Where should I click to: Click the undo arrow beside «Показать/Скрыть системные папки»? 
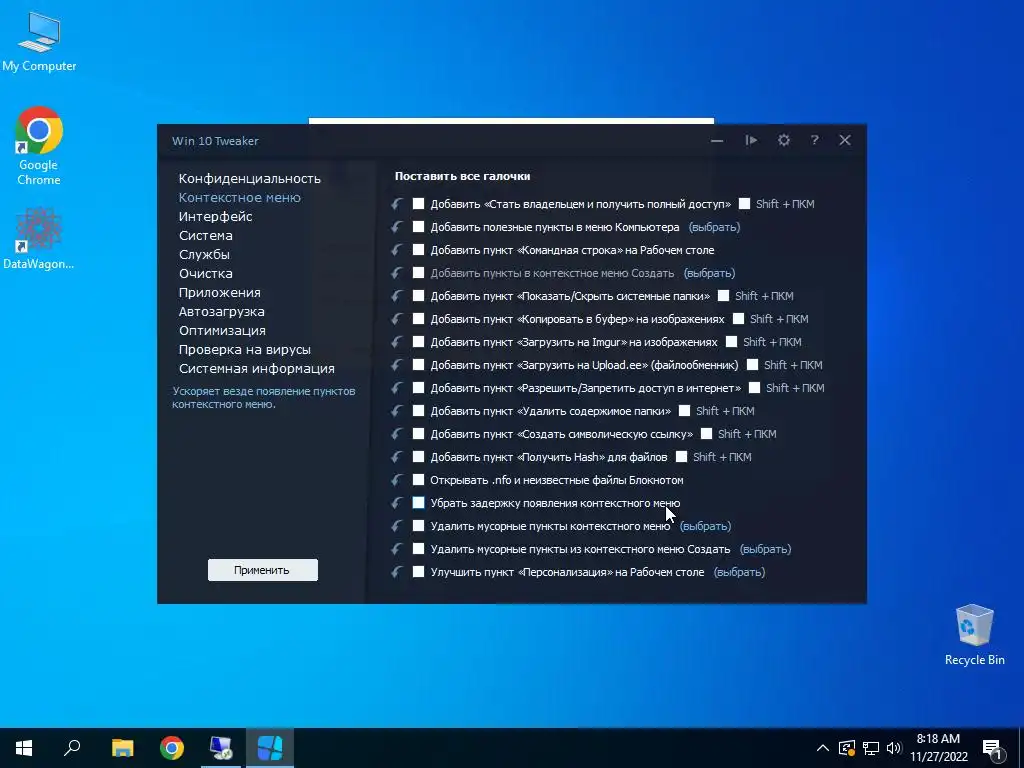tap(396, 296)
